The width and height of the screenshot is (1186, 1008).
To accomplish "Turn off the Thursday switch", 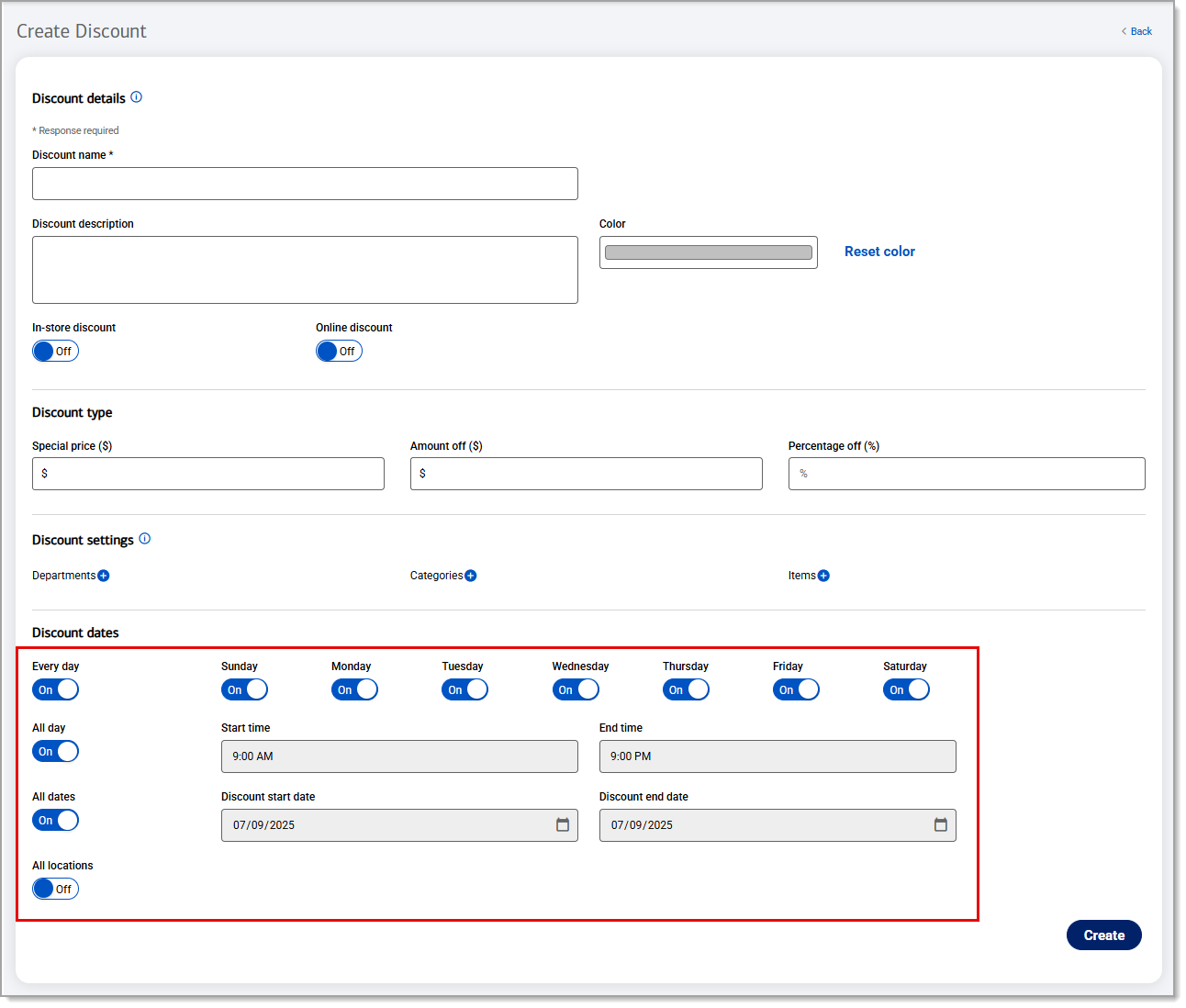I will (x=687, y=690).
